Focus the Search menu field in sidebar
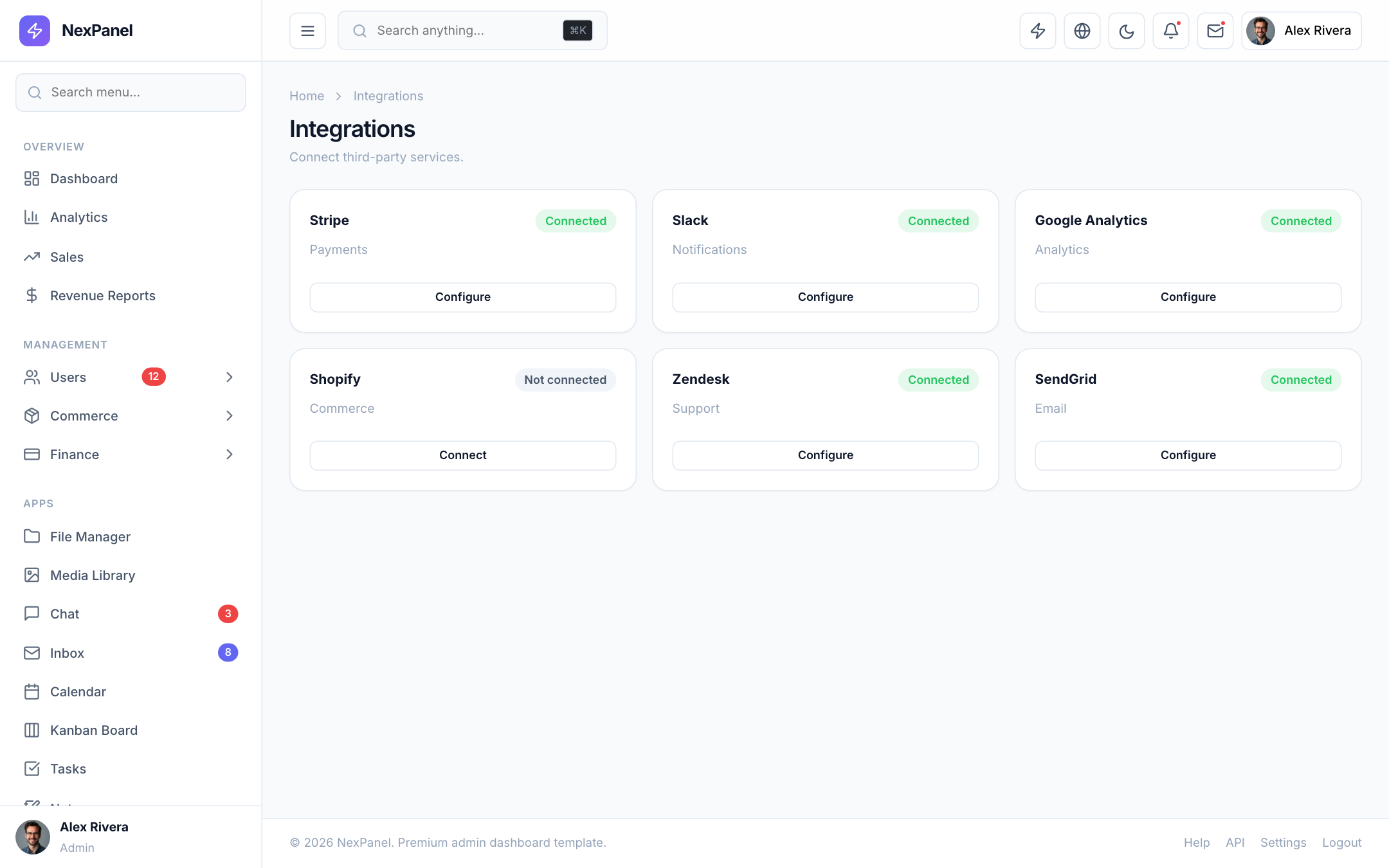Image resolution: width=1389 pixels, height=868 pixels. (131, 92)
